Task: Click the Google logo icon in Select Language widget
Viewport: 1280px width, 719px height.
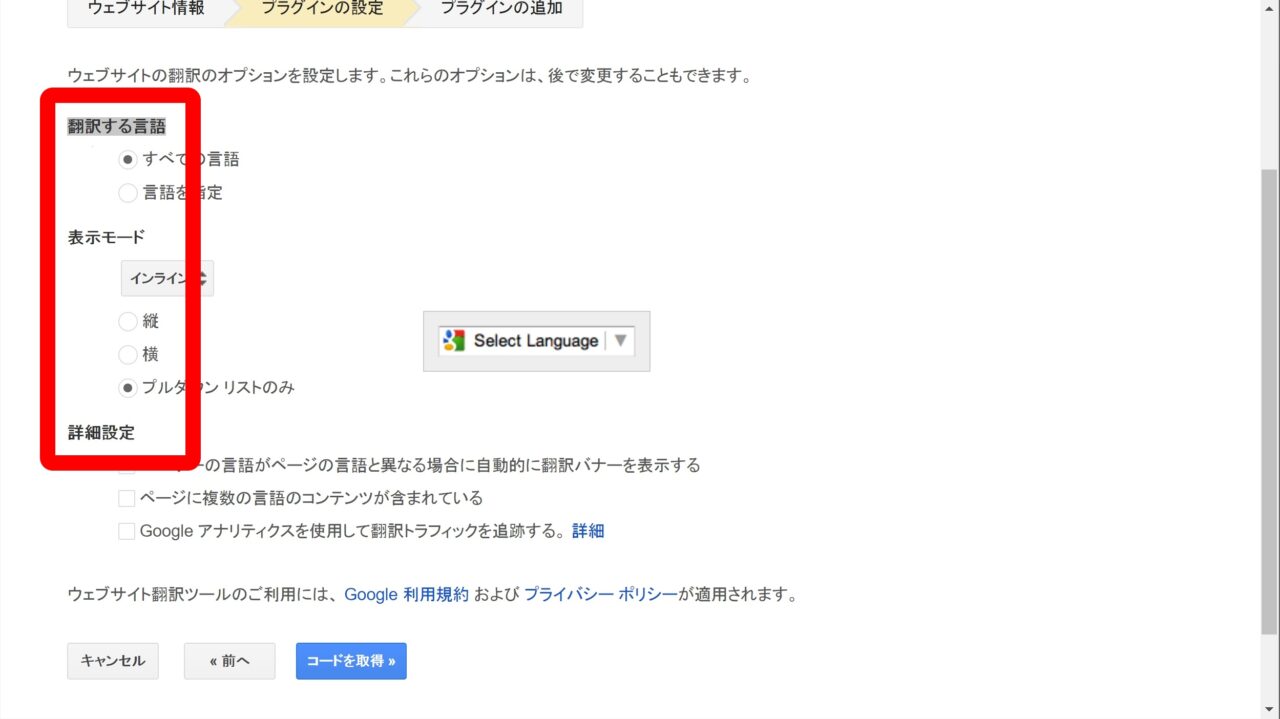Action: (x=454, y=341)
